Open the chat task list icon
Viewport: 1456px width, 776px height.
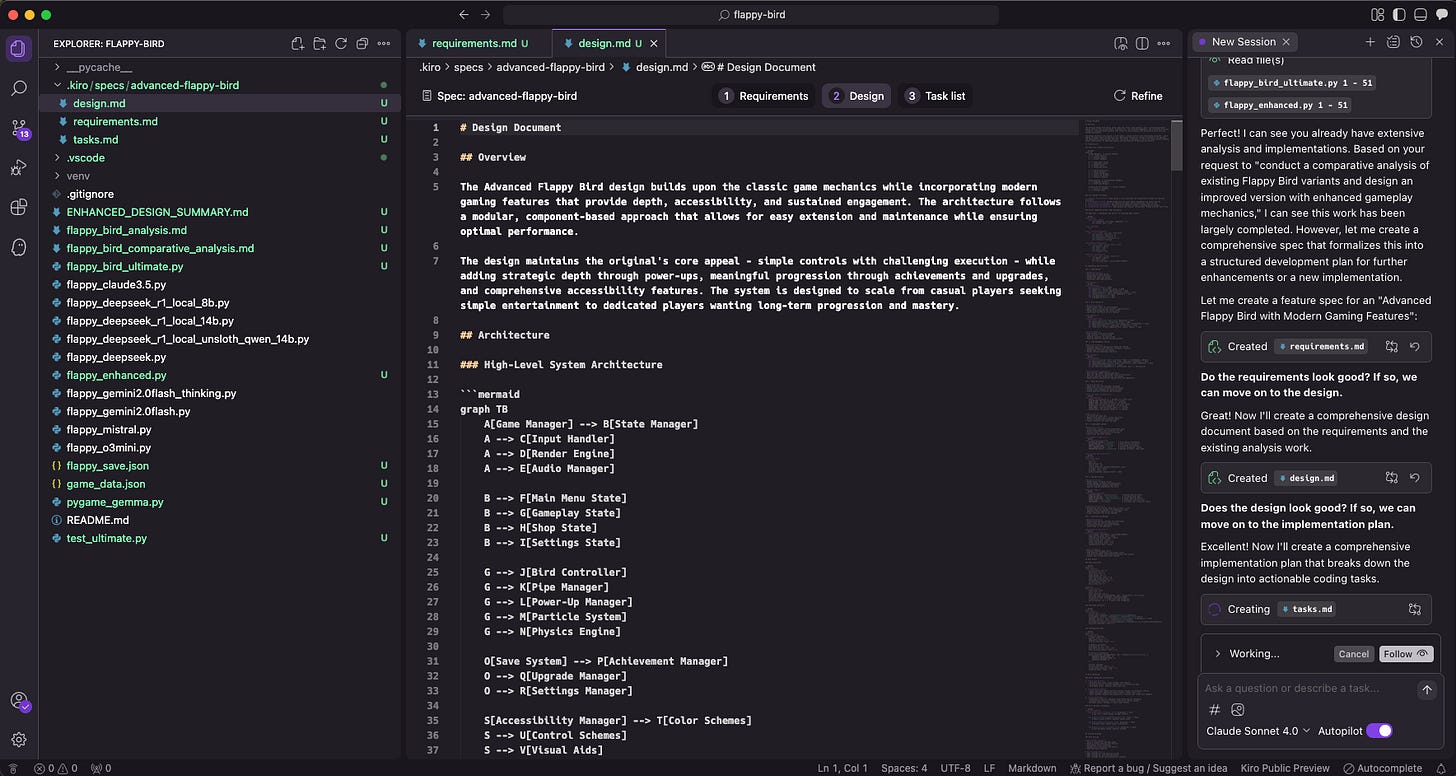tap(1393, 42)
